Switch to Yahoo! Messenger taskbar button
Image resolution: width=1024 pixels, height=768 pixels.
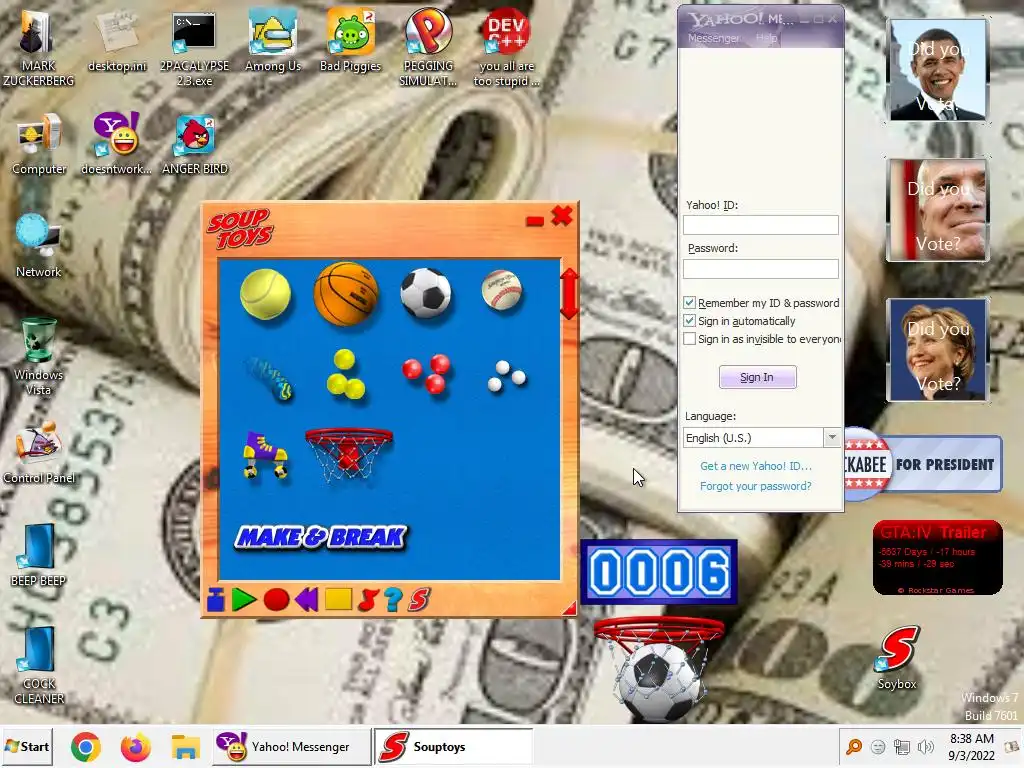292,746
